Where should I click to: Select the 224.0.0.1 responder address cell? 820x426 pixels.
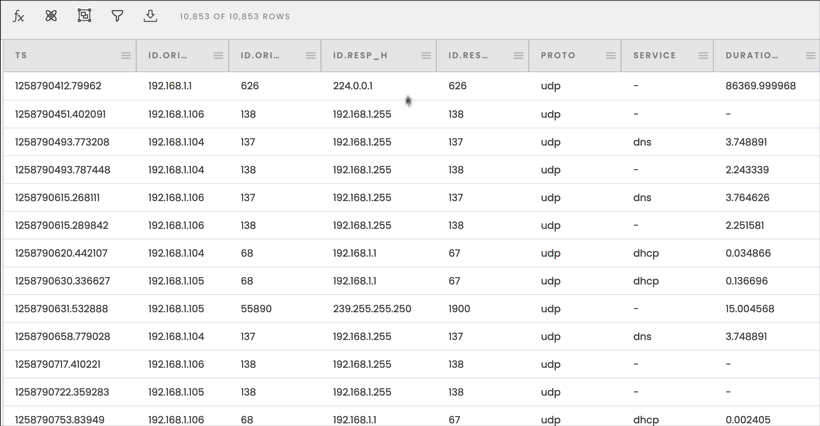(x=353, y=86)
